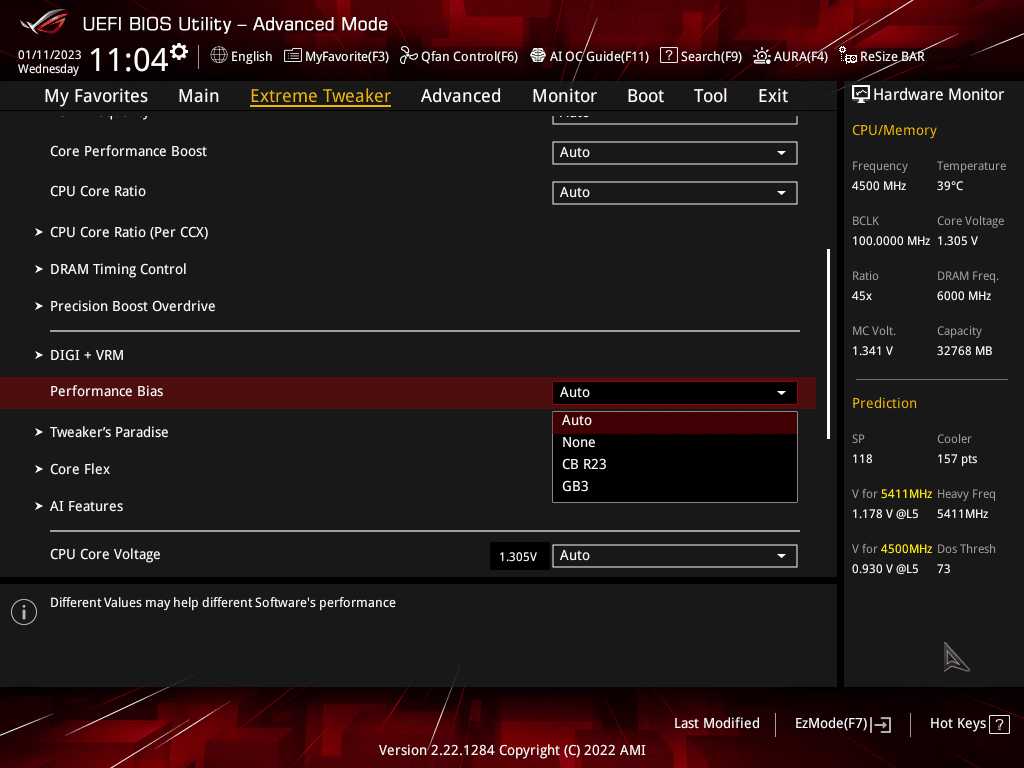Open the Qfan Control fan icon
Viewport: 1024px width, 768px height.
408,56
